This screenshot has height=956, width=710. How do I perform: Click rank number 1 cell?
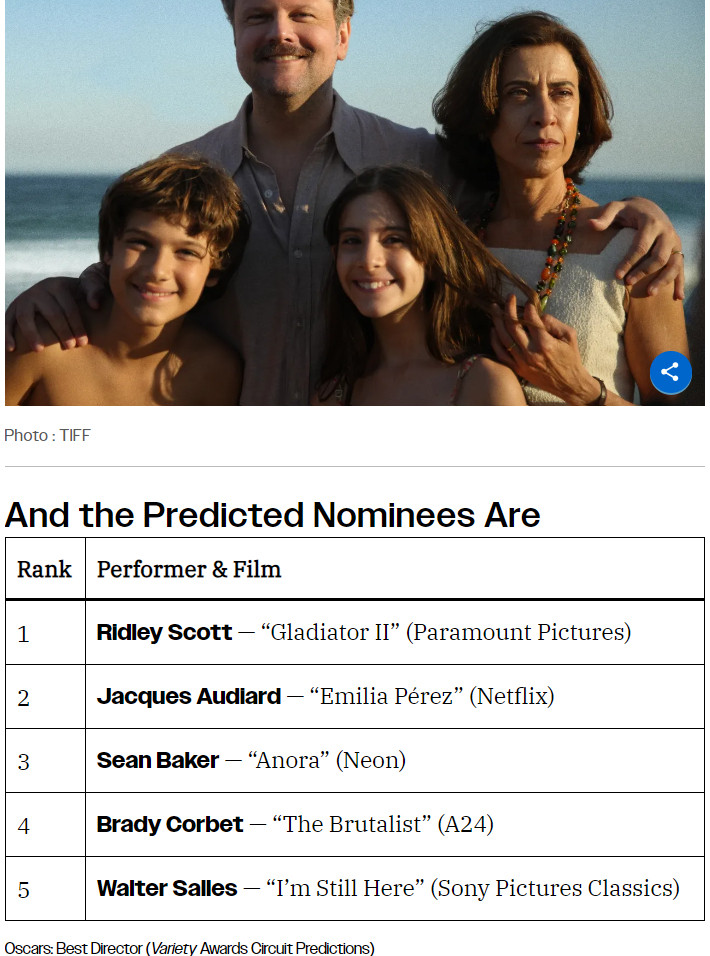45,633
